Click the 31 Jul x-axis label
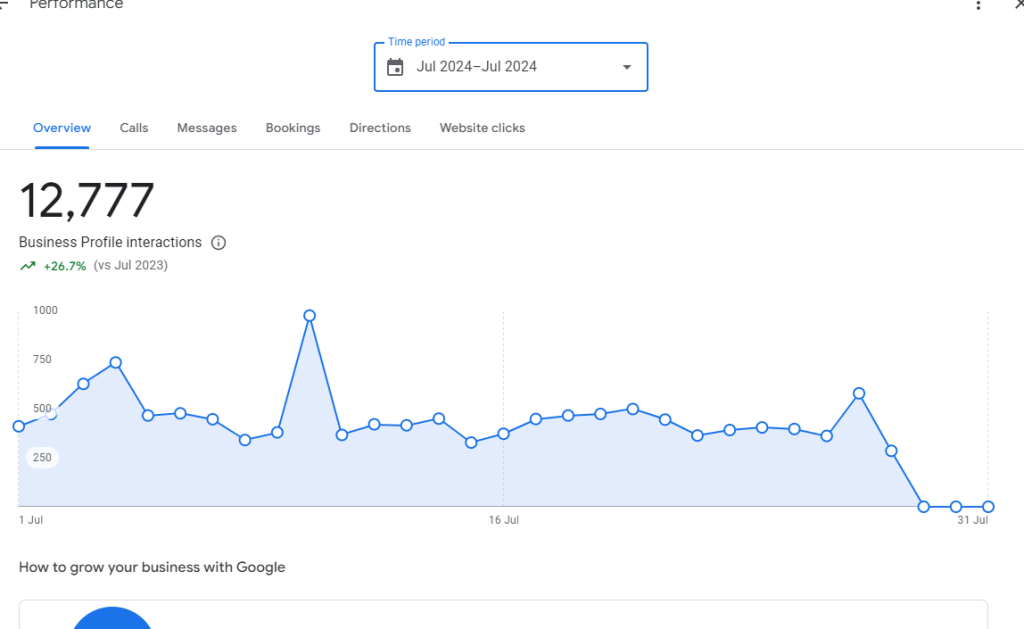 coord(973,520)
